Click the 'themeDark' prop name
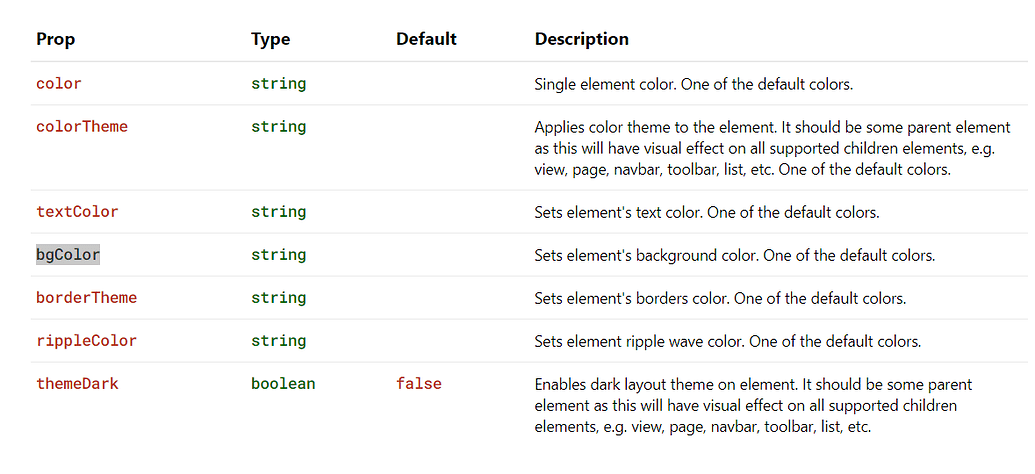 77,384
